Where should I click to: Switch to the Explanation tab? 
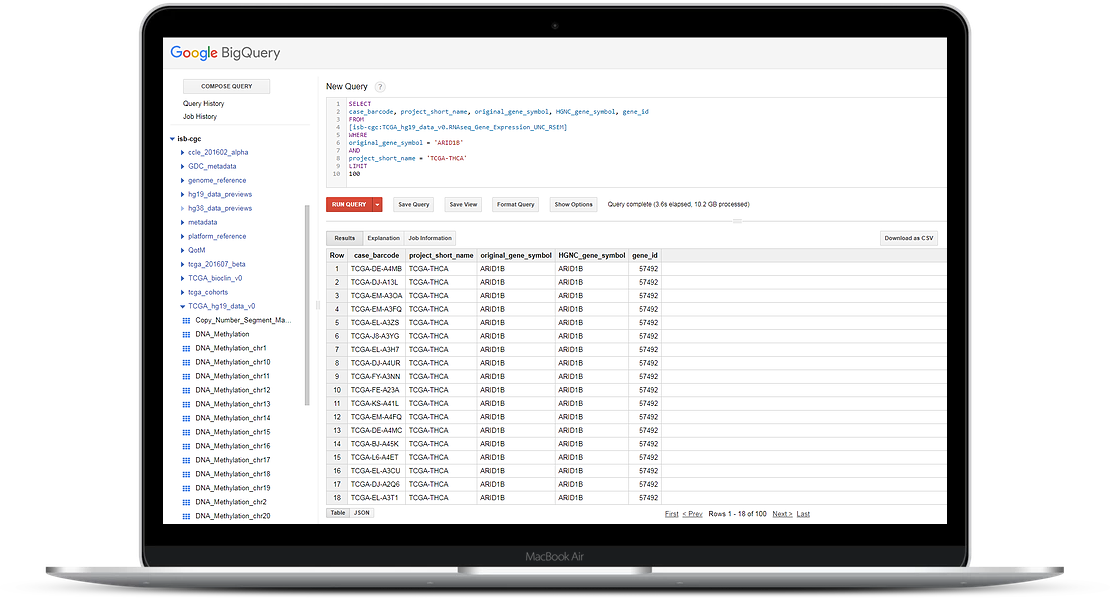point(384,238)
